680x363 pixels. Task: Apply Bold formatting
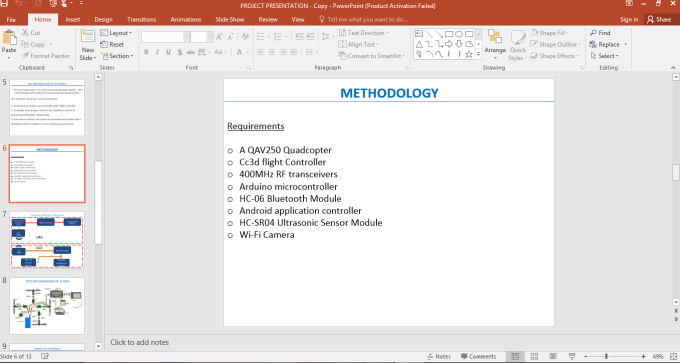click(146, 52)
